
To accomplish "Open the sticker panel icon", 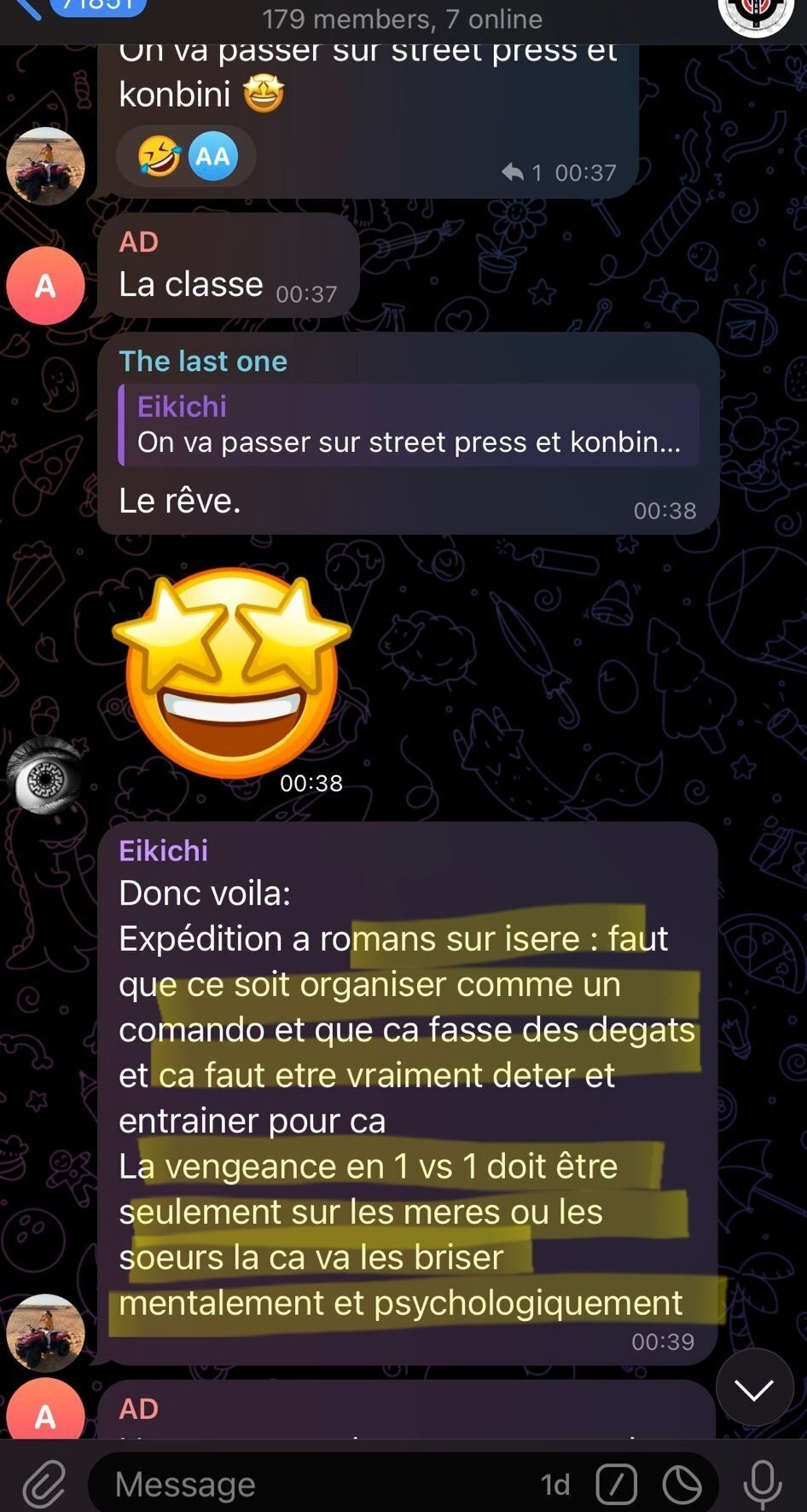I will click(x=682, y=1485).
